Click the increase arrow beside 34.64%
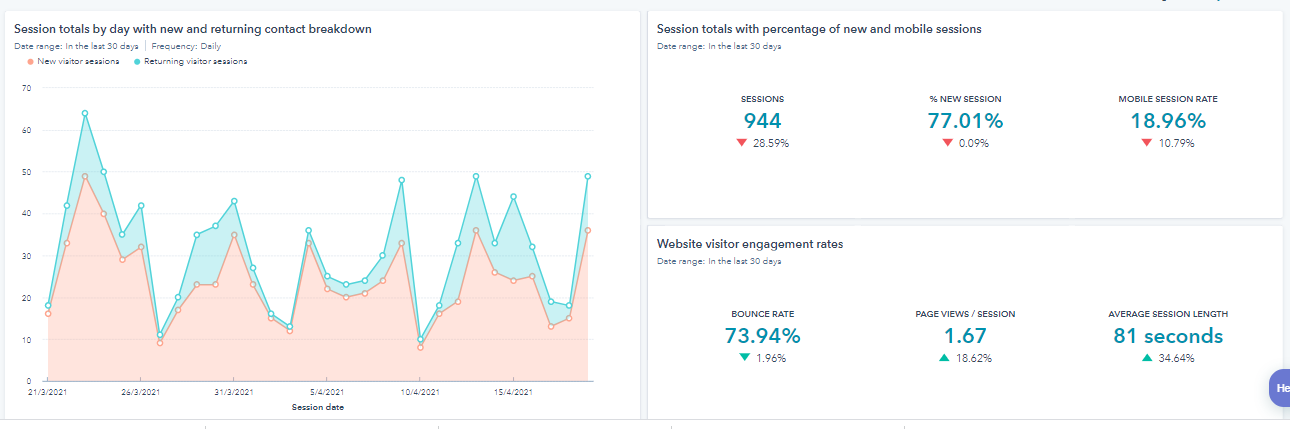Viewport: 1290px width, 429px height. pyautogui.click(x=1146, y=358)
